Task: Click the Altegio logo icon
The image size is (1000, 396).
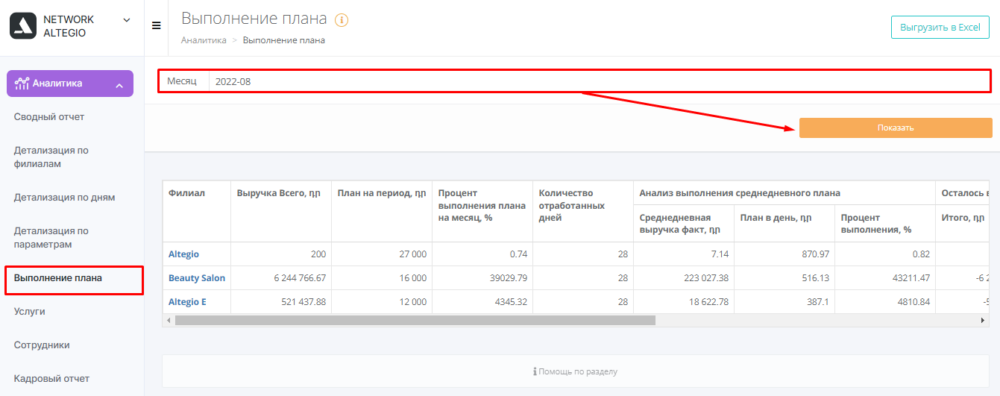Action: pos(24,26)
